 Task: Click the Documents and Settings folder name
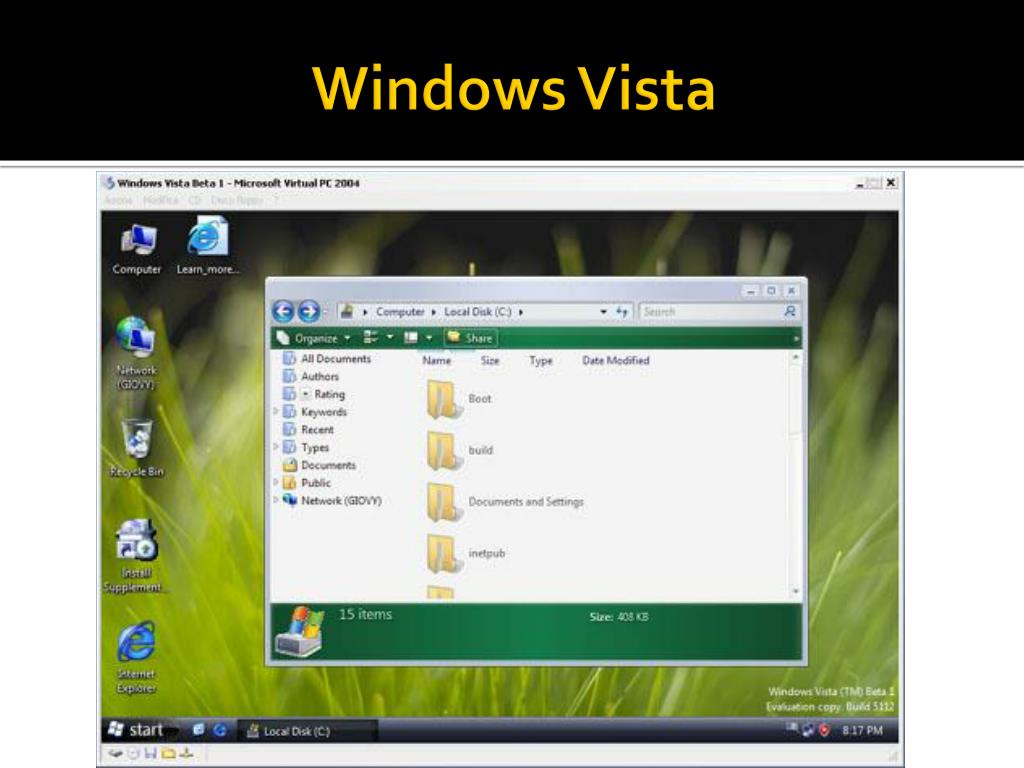pos(526,502)
